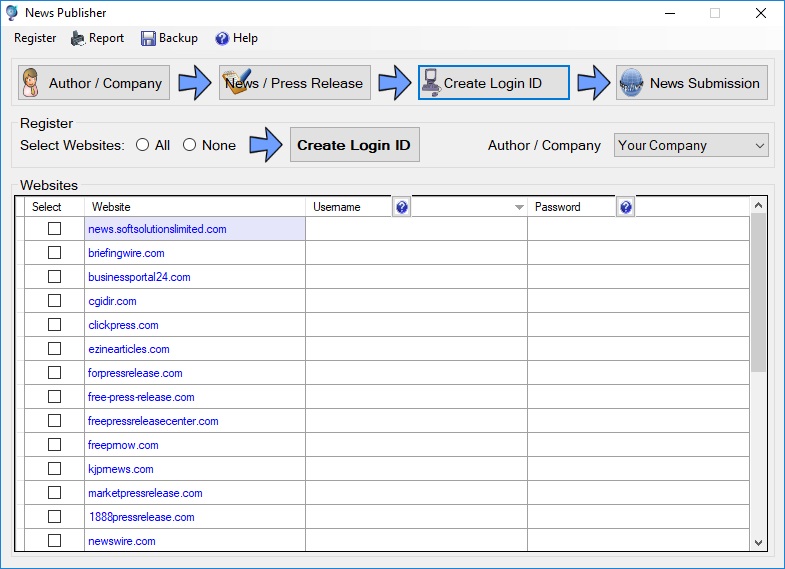Image resolution: width=785 pixels, height=569 pixels.
Task: Open the Backup menu
Action: coord(170,39)
